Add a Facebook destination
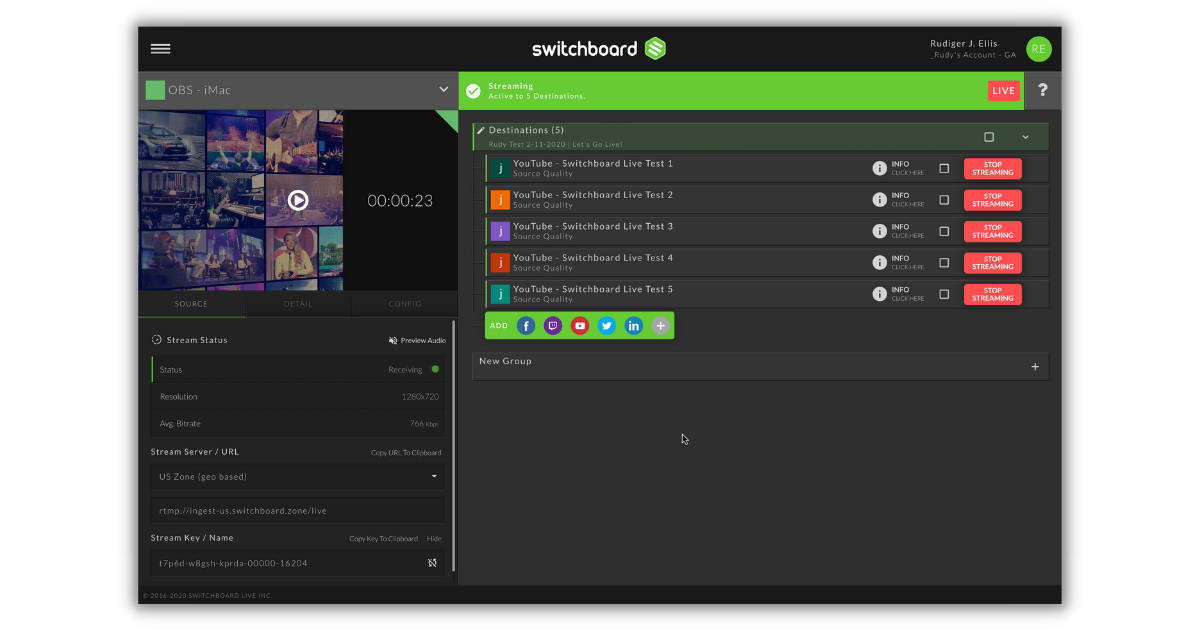This screenshot has height=630, width=1200. [526, 325]
